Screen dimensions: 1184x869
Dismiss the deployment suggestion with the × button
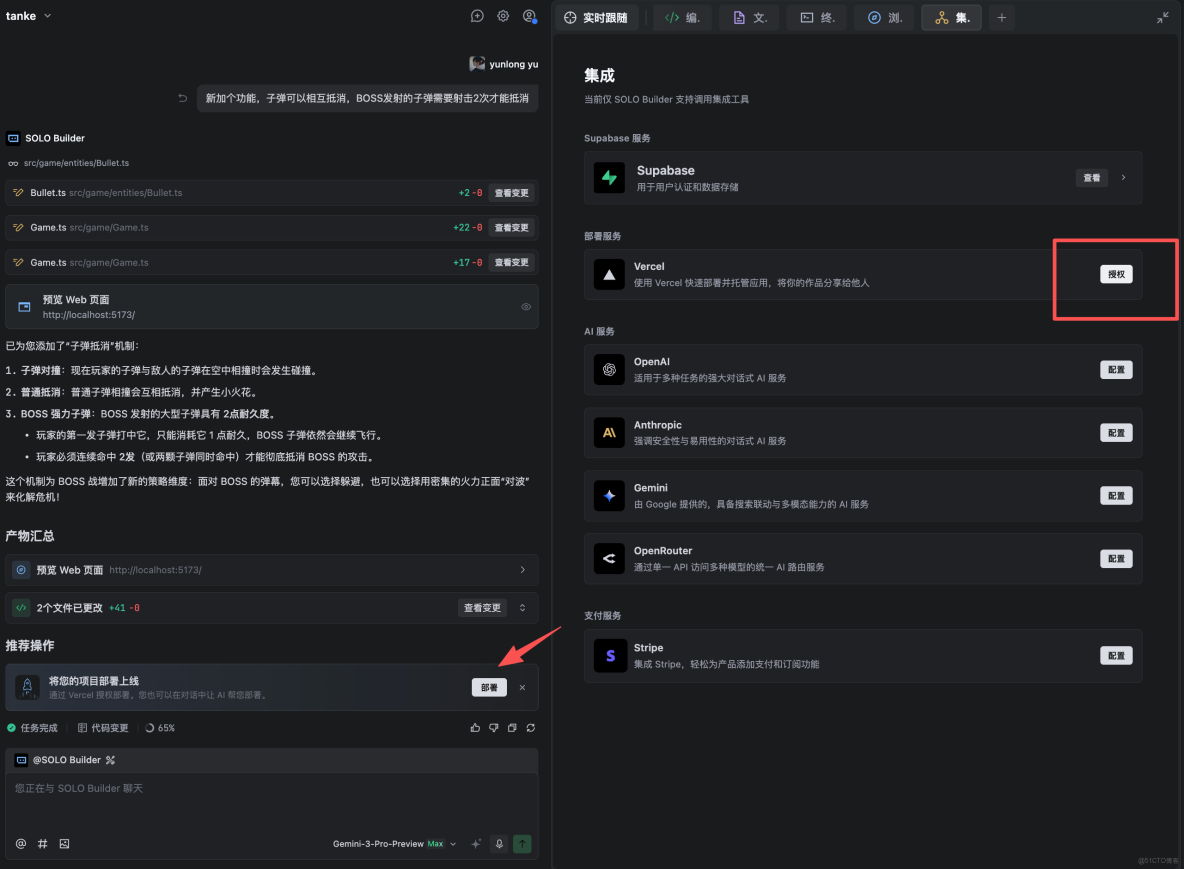pos(521,687)
